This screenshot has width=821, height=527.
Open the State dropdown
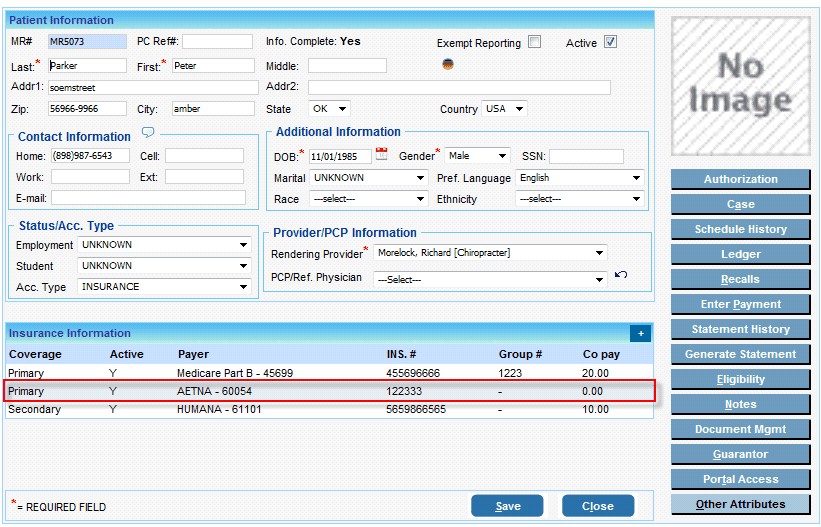pyautogui.click(x=330, y=109)
